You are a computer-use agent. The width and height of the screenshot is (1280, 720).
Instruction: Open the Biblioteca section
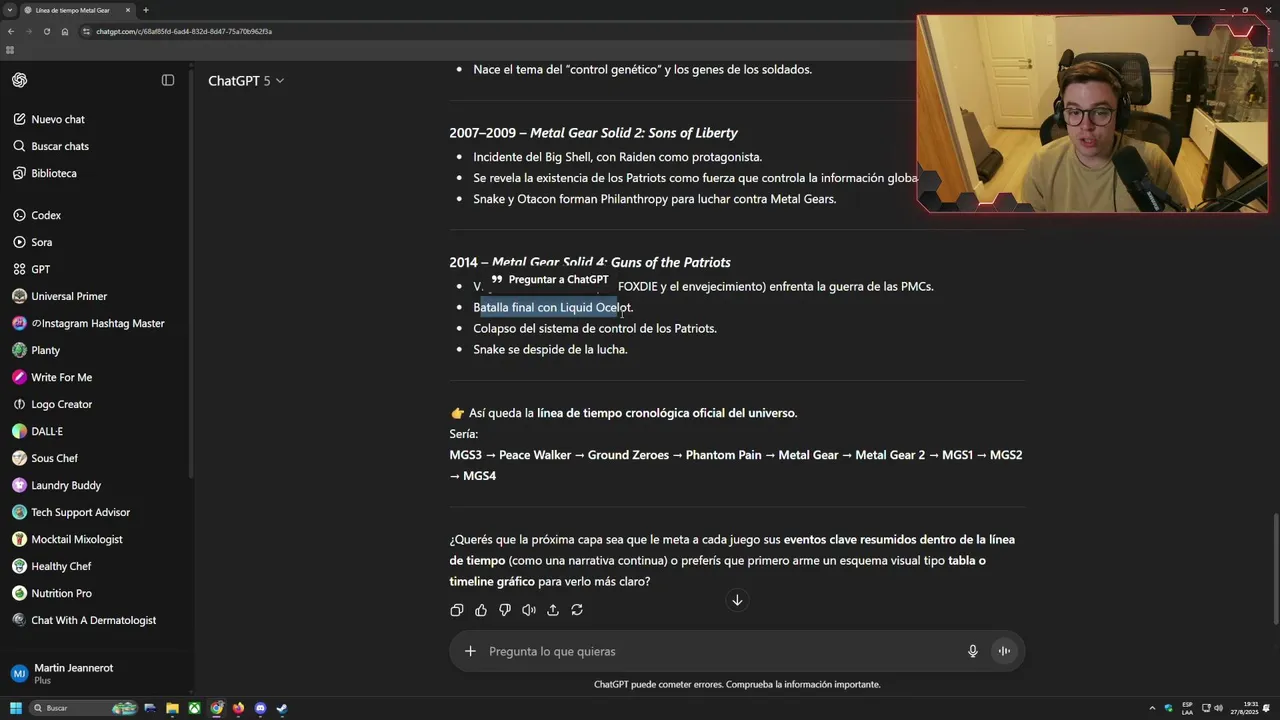pyautogui.click(x=54, y=173)
